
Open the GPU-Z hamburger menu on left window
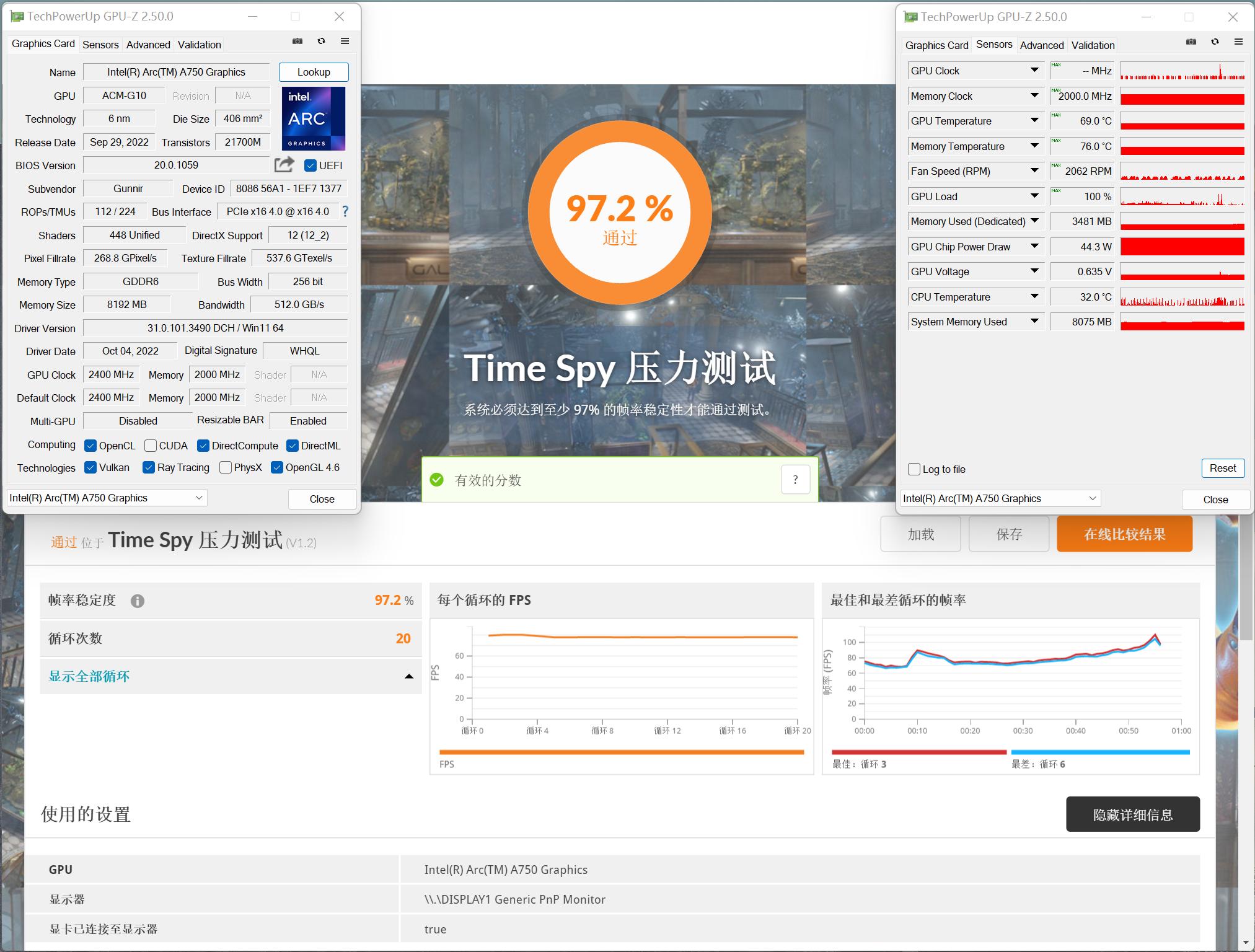click(345, 41)
